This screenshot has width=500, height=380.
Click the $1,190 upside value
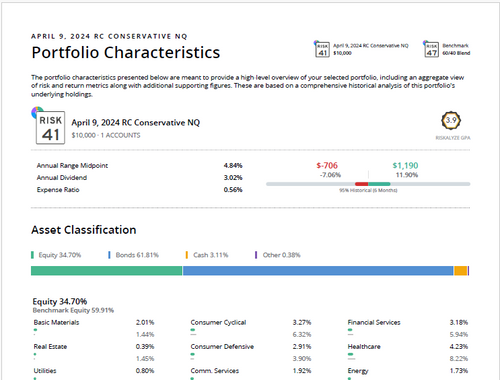point(405,165)
